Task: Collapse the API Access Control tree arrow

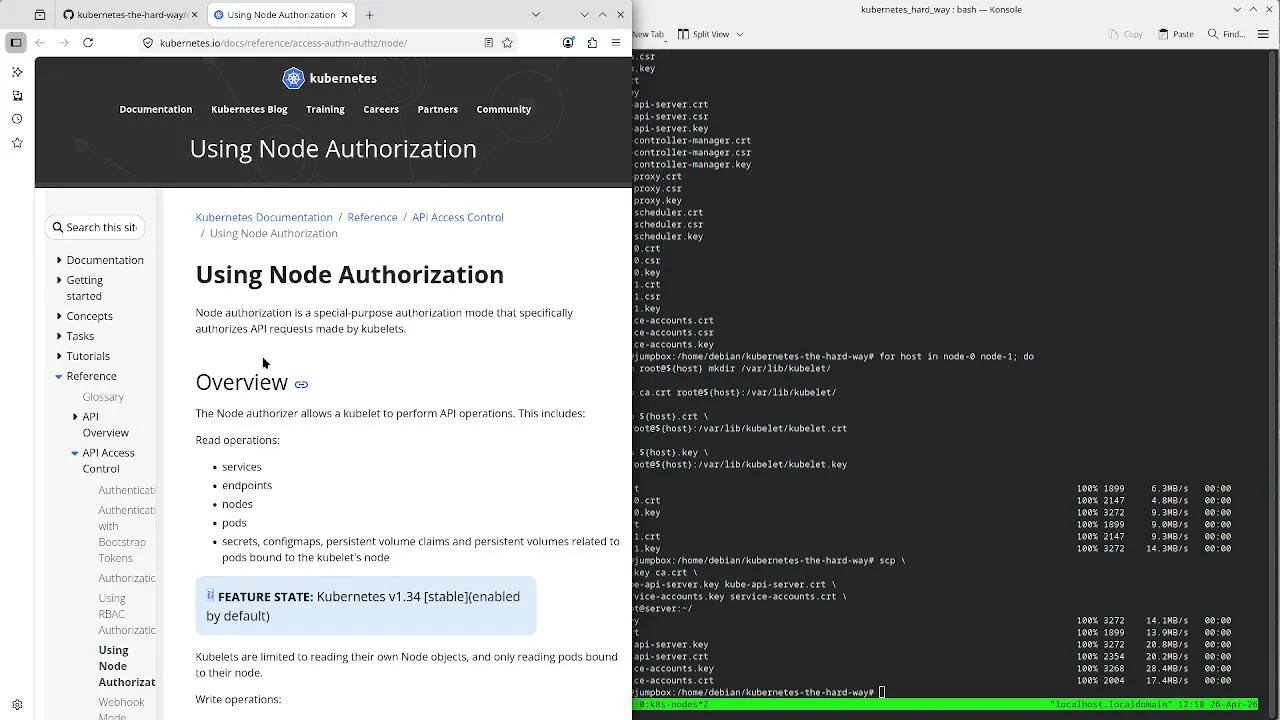Action: (x=75, y=453)
